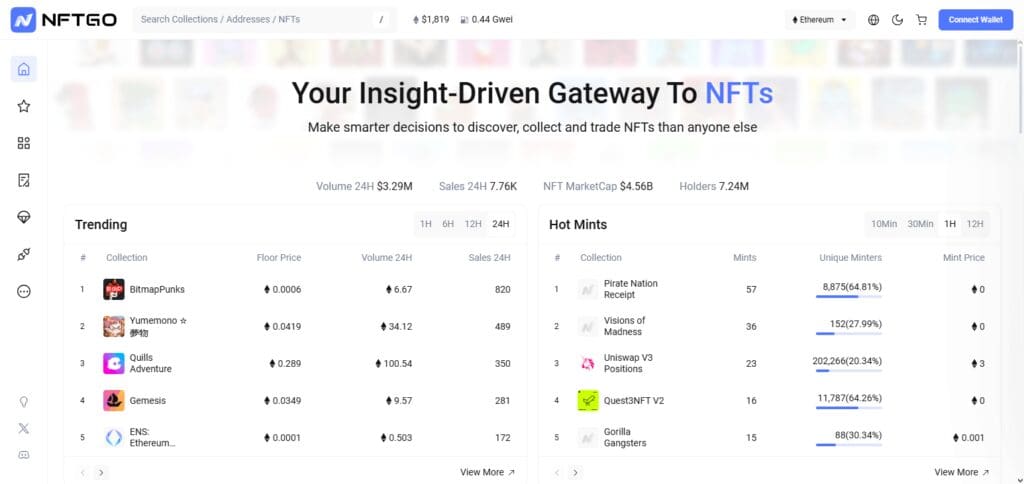This screenshot has height=484, width=1024.
Task: Select the 1H Hot Mints tab
Action: (950, 224)
